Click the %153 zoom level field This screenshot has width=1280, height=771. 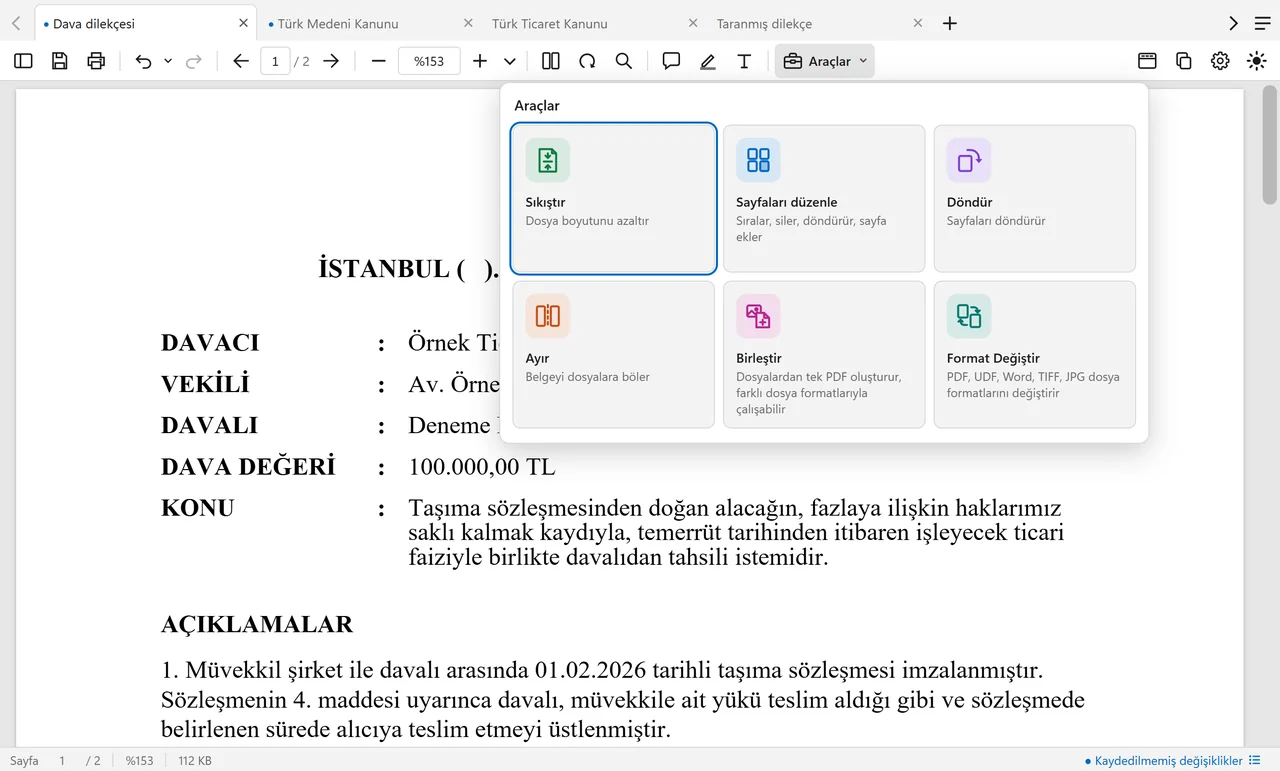click(x=429, y=61)
